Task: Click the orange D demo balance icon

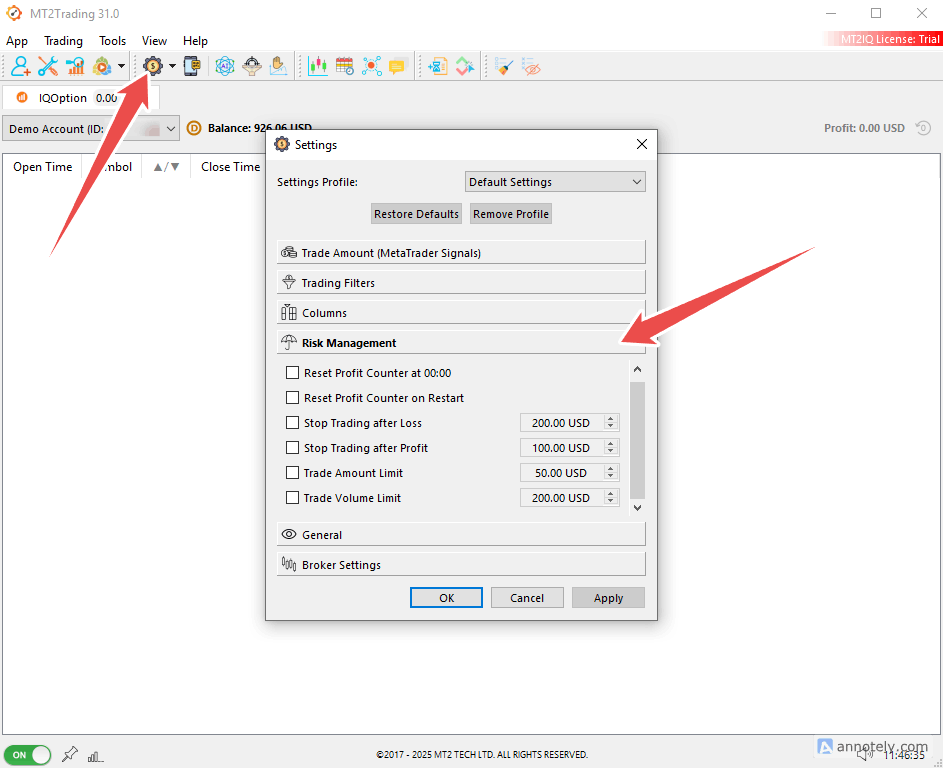Action: pyautogui.click(x=194, y=128)
